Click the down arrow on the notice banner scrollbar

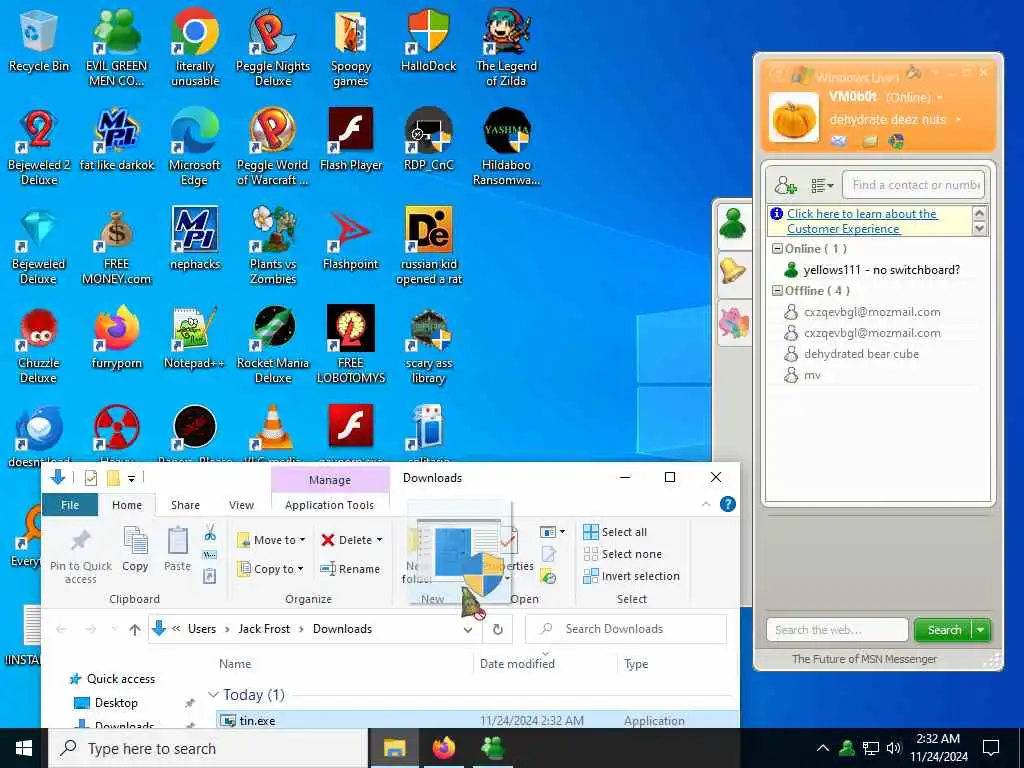tap(979, 229)
